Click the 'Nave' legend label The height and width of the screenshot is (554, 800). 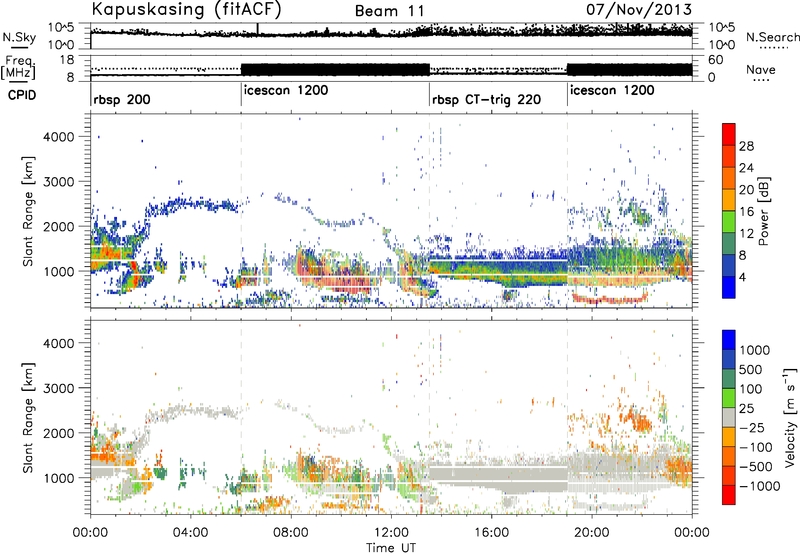[x=761, y=69]
